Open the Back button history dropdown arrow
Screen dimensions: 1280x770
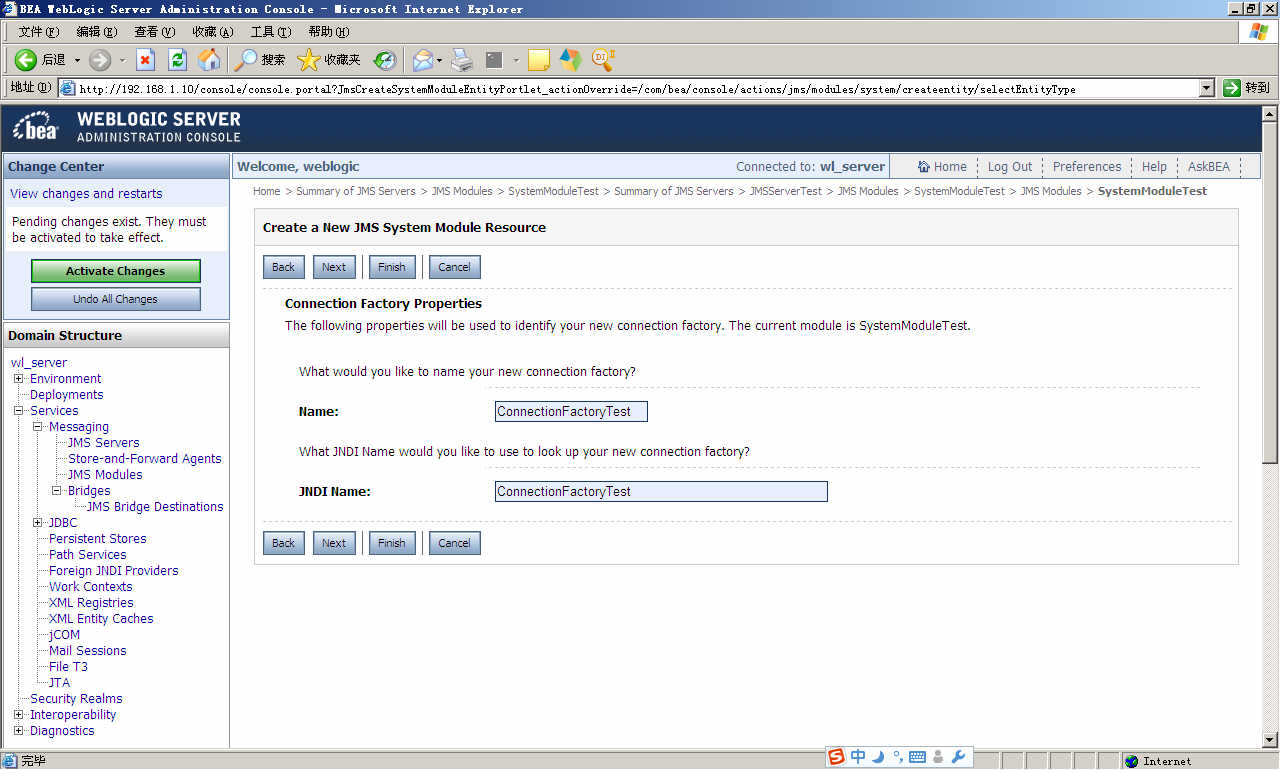tap(77, 60)
